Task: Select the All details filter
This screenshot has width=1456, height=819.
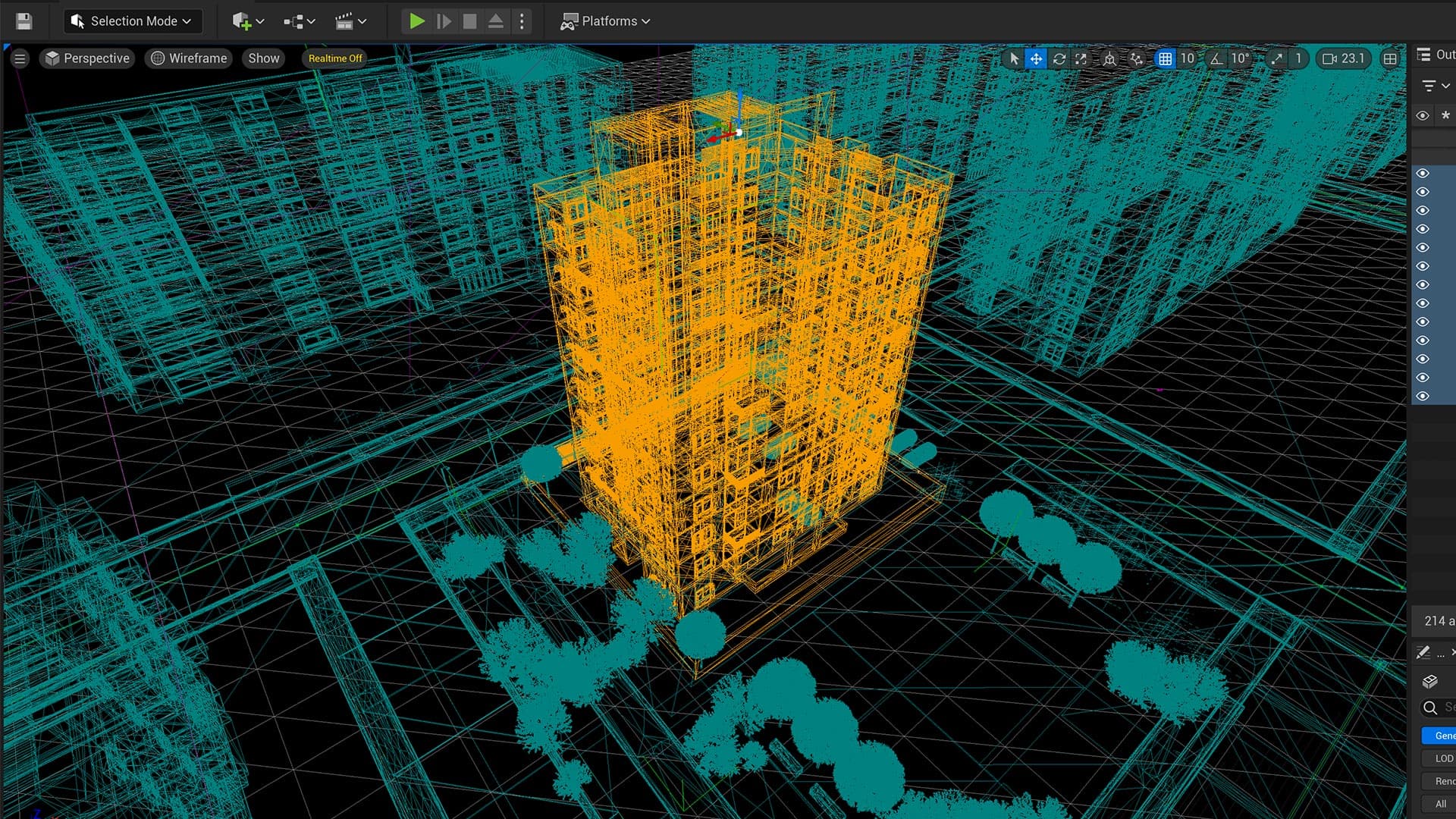Action: point(1439,804)
